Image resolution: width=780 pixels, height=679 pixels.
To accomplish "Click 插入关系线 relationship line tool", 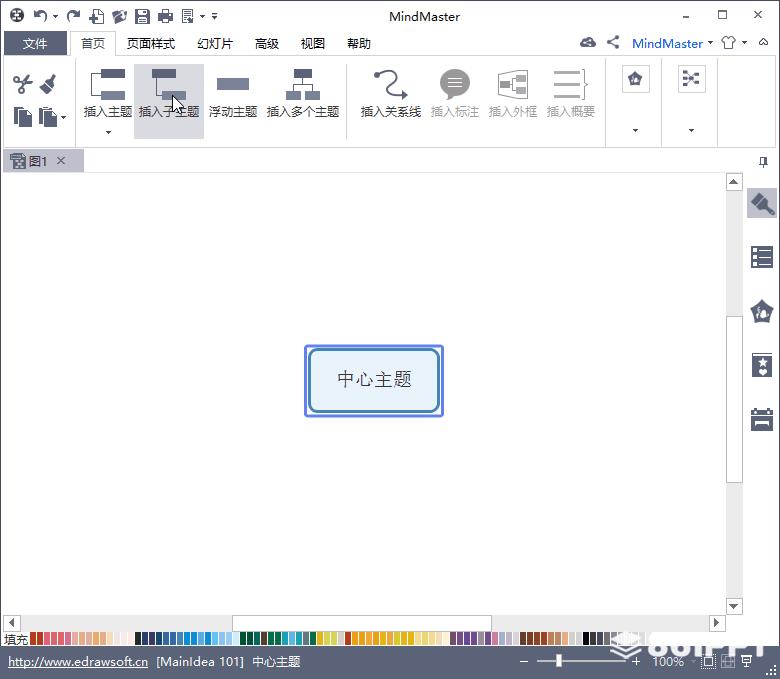I will pyautogui.click(x=390, y=94).
